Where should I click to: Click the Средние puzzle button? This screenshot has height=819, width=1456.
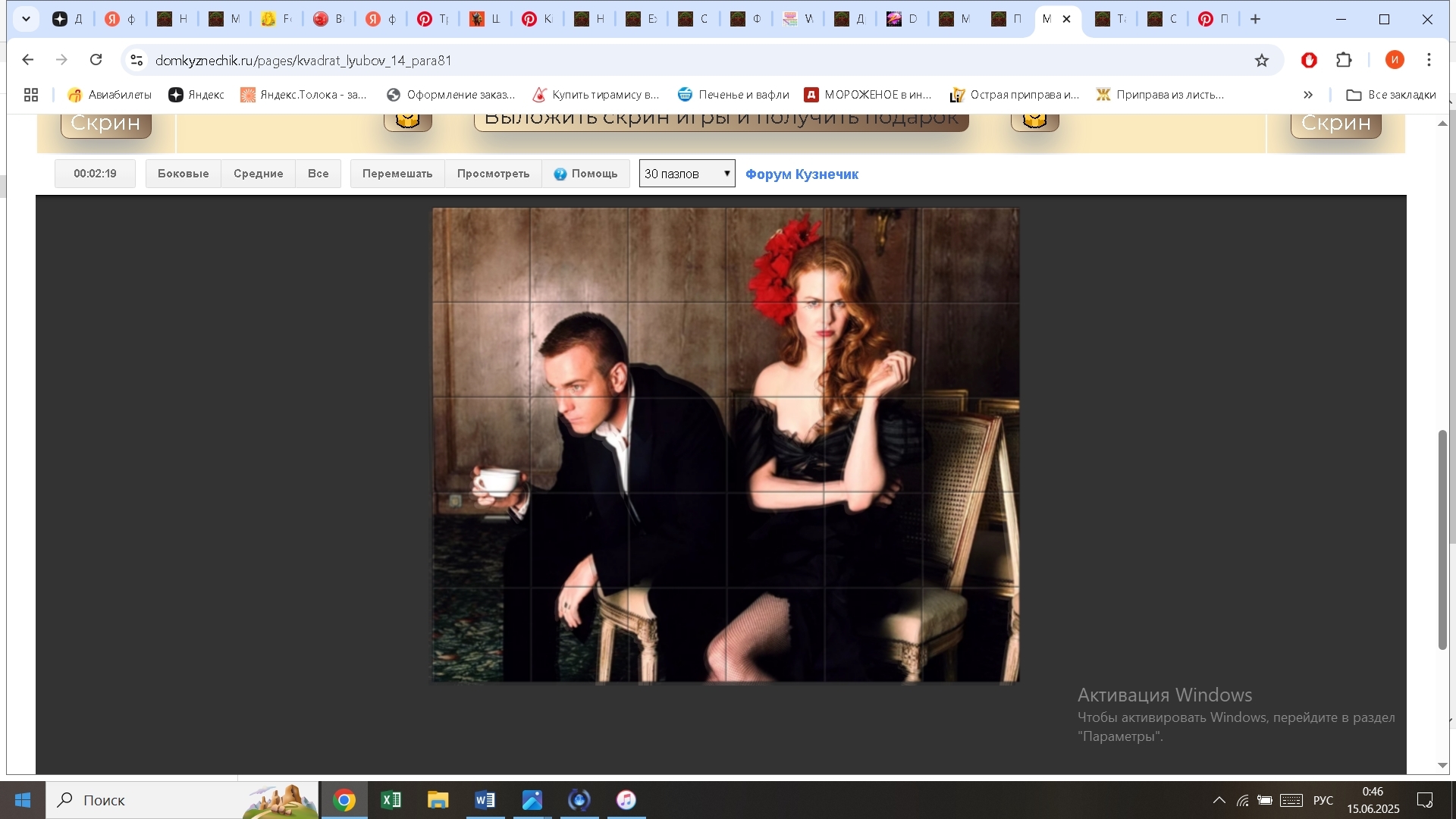point(258,174)
